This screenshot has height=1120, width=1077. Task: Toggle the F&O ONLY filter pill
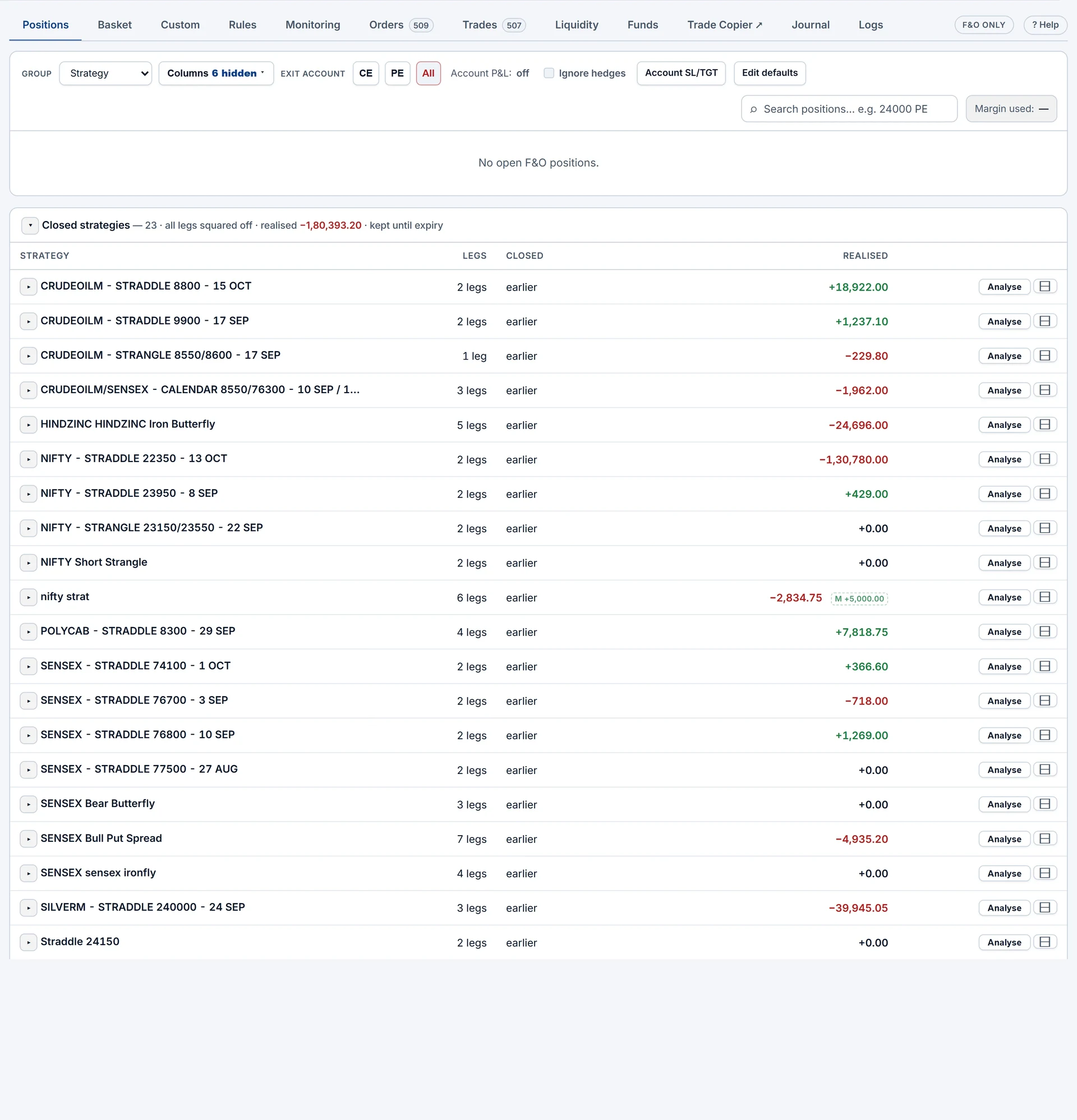pyautogui.click(x=983, y=25)
